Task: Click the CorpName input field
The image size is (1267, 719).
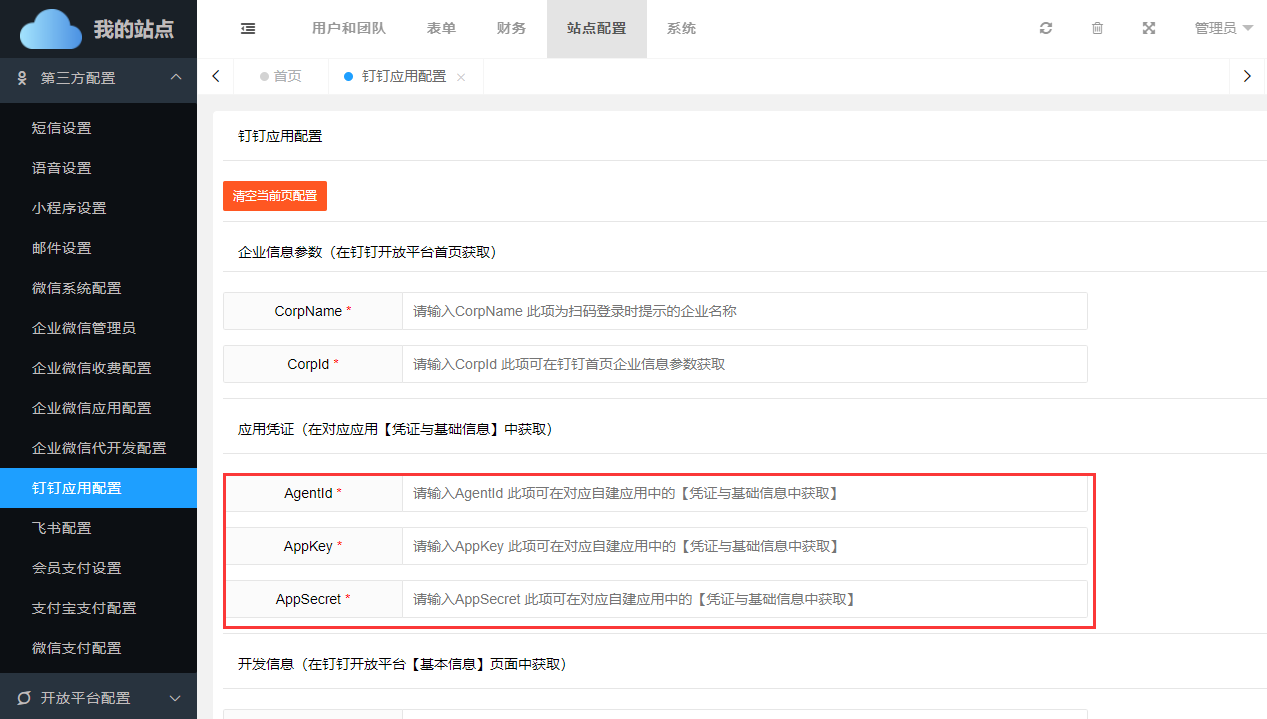Action: pyautogui.click(x=744, y=311)
